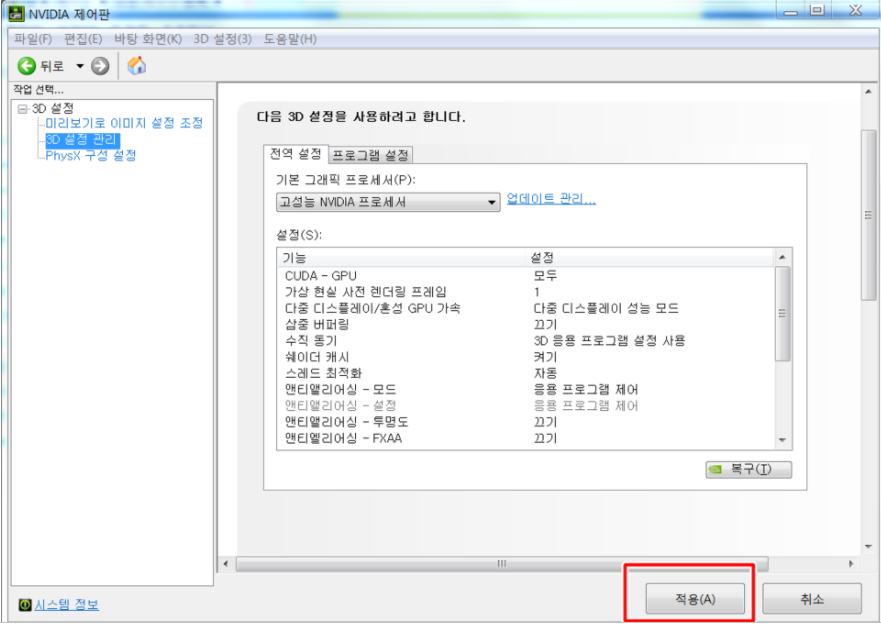Select the 스레드 최적화 row
Screen dimensions: 881x627
525,374
